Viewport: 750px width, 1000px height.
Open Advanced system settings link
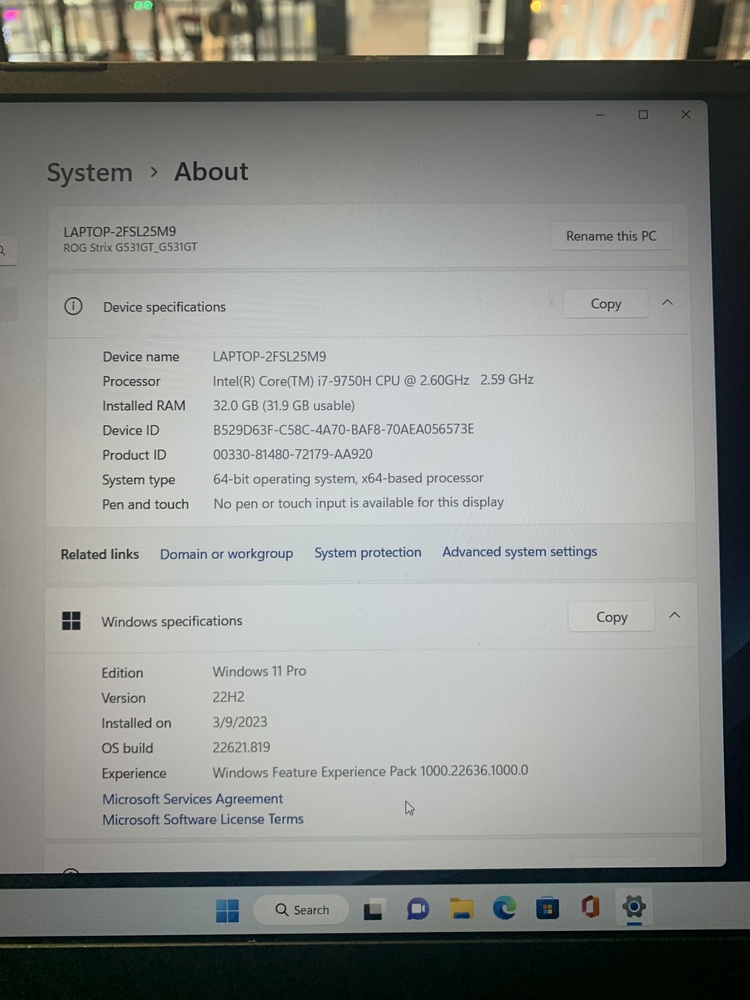[x=520, y=552]
